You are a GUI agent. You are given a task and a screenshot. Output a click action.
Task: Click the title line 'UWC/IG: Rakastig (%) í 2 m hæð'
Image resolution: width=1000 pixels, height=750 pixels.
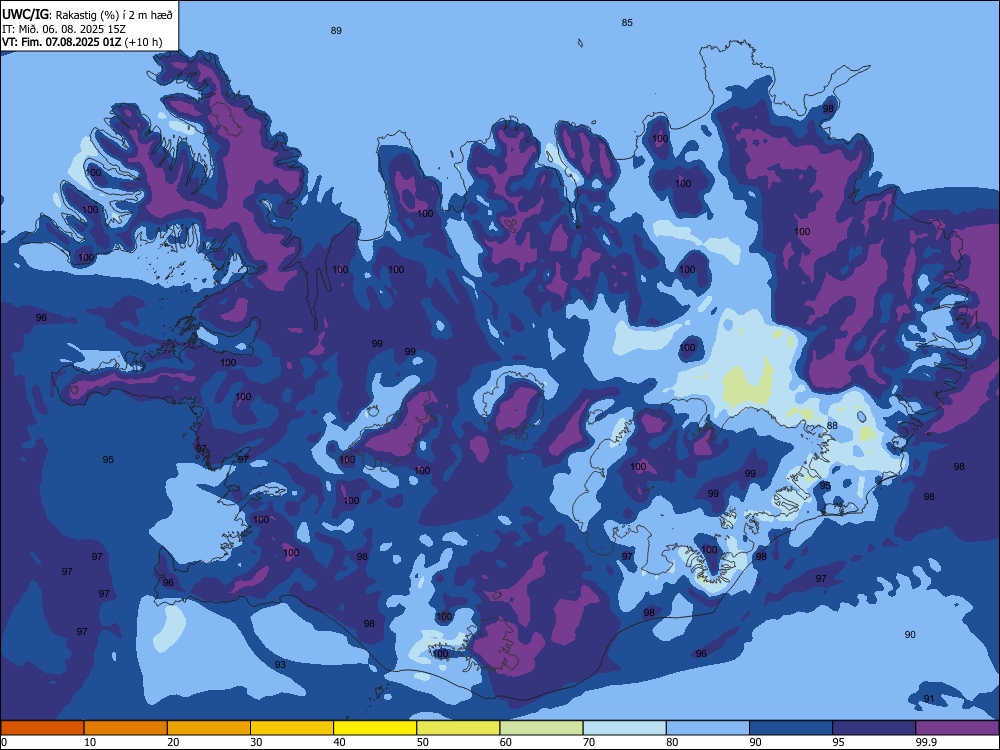(x=87, y=15)
